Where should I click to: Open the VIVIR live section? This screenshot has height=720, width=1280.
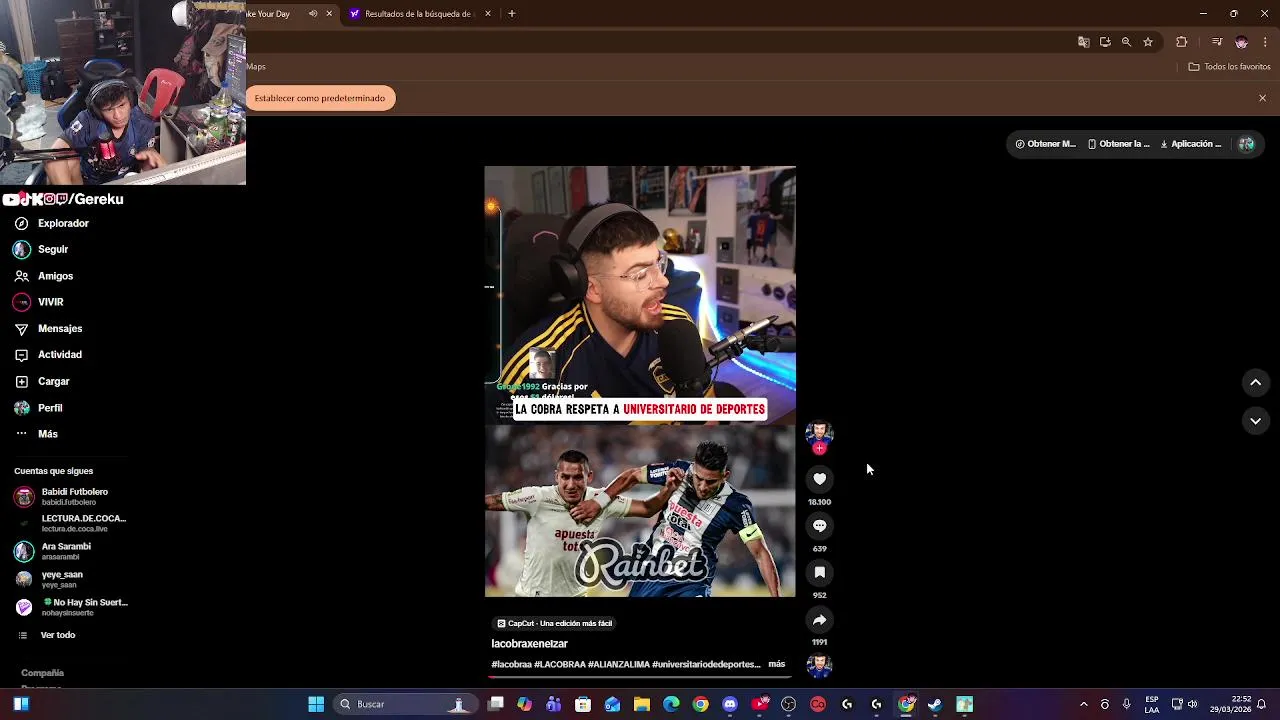coord(39,302)
